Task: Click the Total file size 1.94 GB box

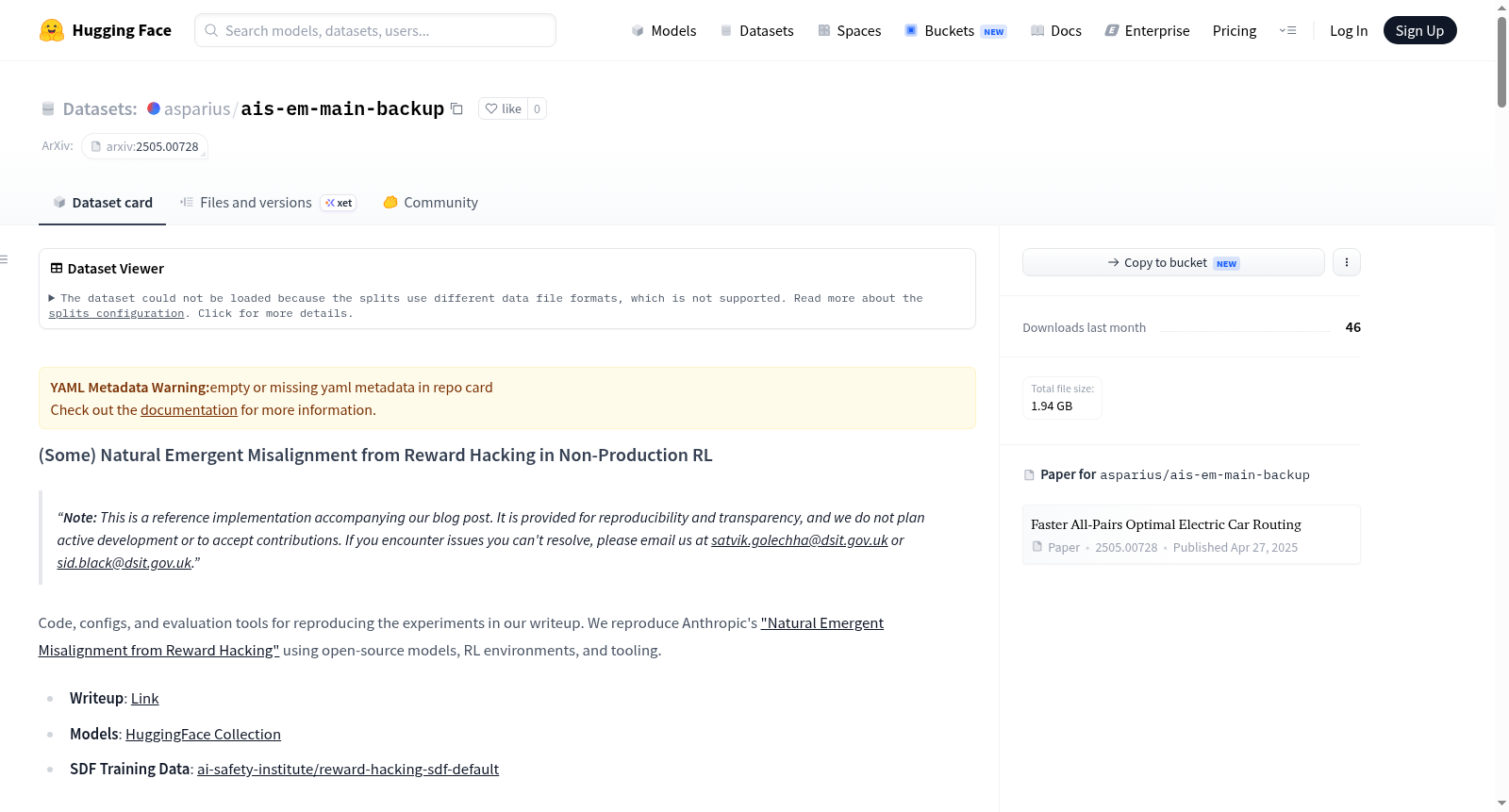Action: (1062, 398)
